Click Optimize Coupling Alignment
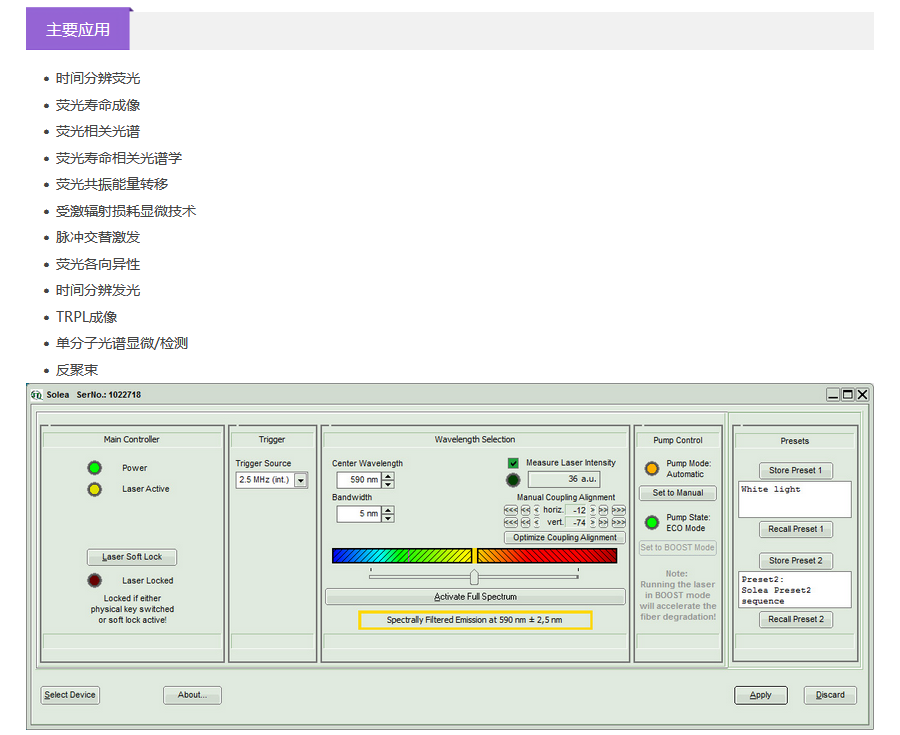Image resolution: width=900 pixels, height=735 pixels. 565,537
